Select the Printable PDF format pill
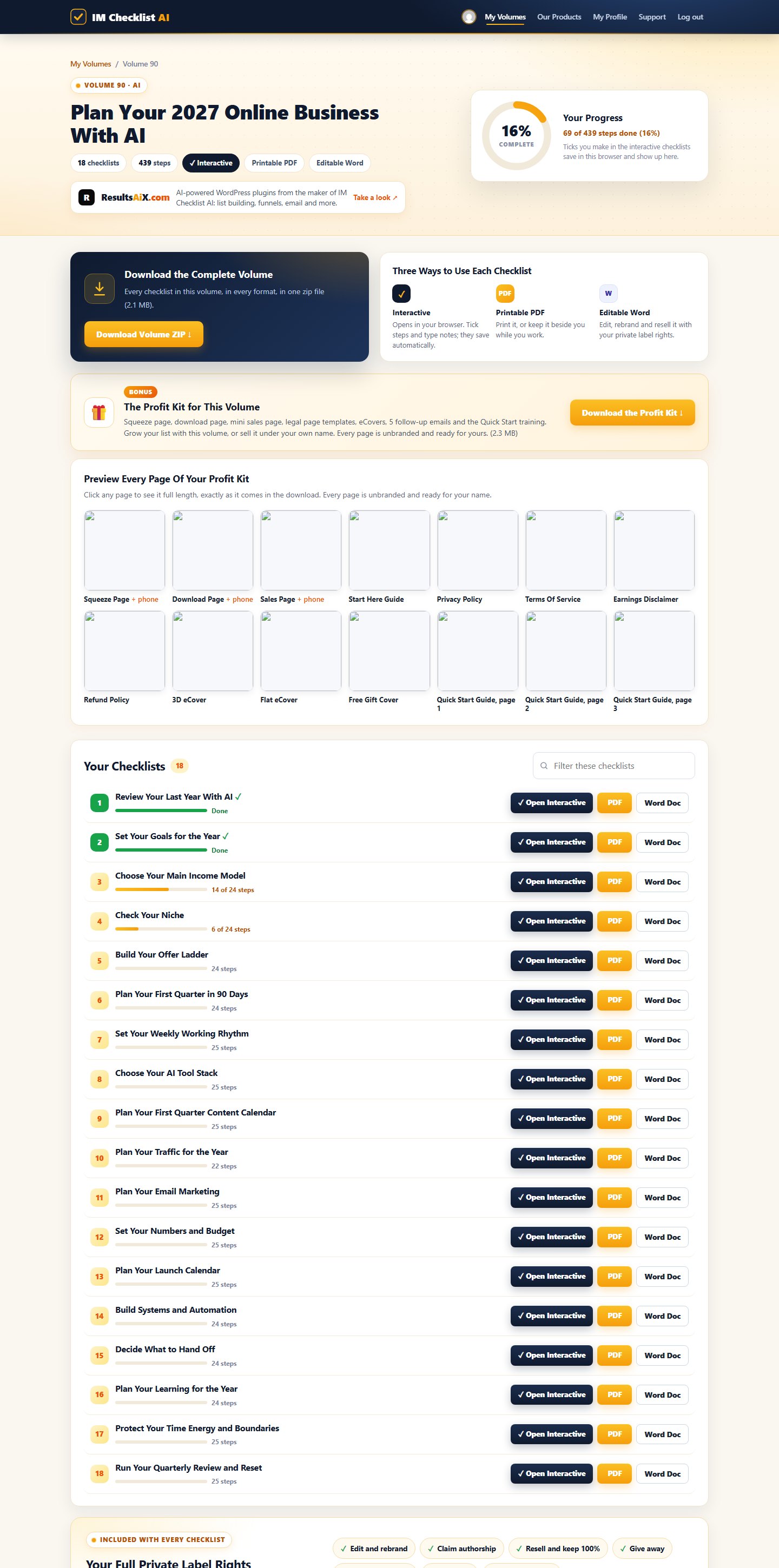The height and width of the screenshot is (1568, 779). coord(274,163)
